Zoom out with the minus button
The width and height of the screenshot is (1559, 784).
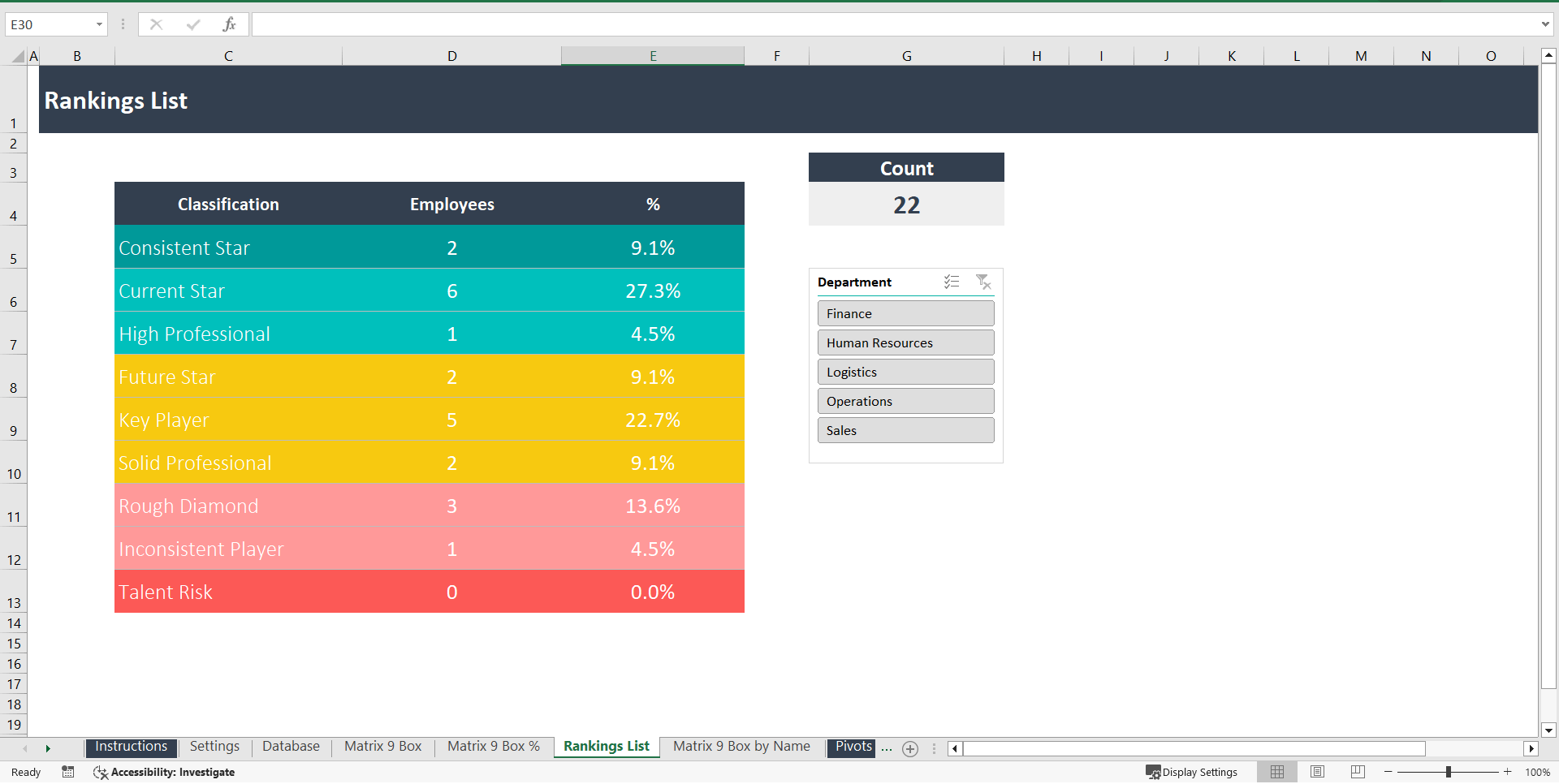point(1388,772)
